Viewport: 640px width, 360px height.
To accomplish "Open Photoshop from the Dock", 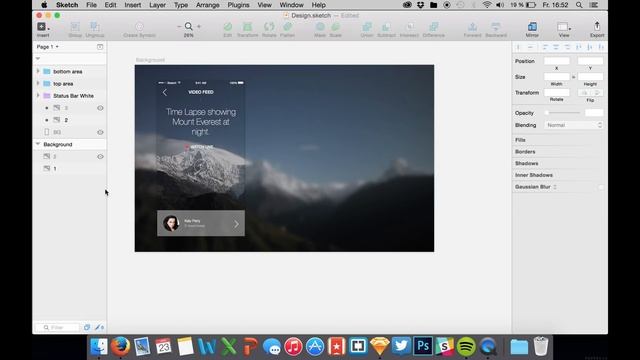I will pyautogui.click(x=423, y=347).
